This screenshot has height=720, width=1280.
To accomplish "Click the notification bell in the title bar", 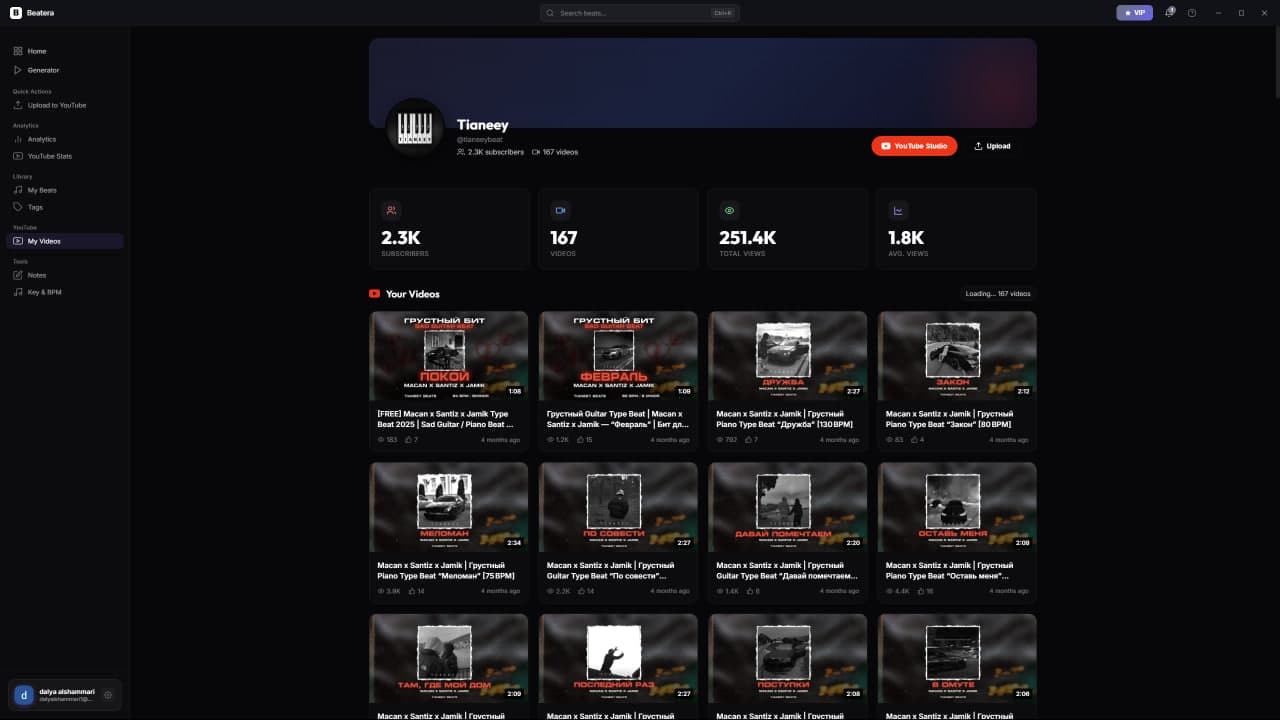I will tap(1168, 13).
